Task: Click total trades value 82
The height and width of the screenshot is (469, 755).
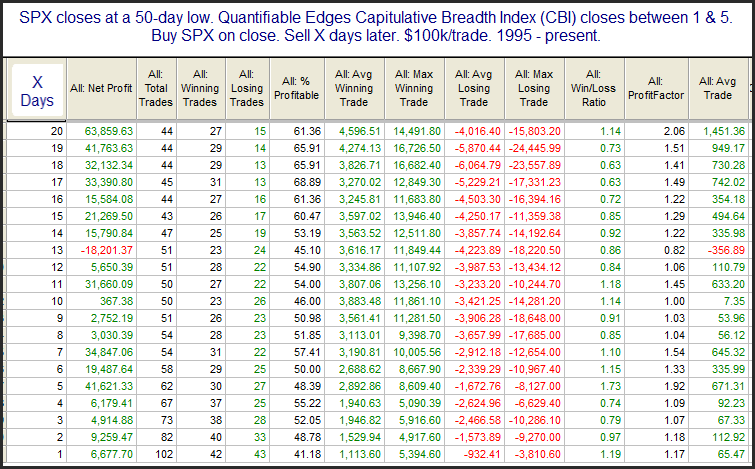Action: point(167,437)
